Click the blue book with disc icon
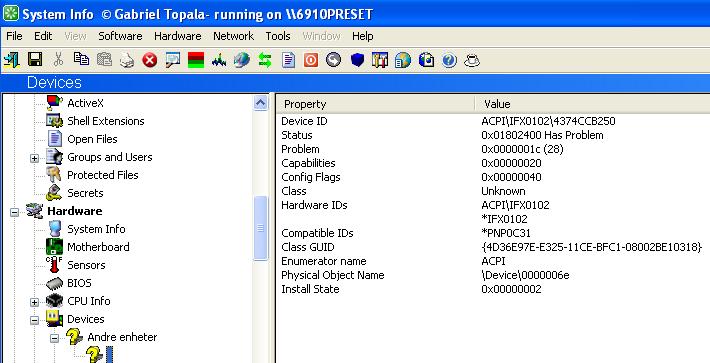710x363 pixels. (x=426, y=60)
